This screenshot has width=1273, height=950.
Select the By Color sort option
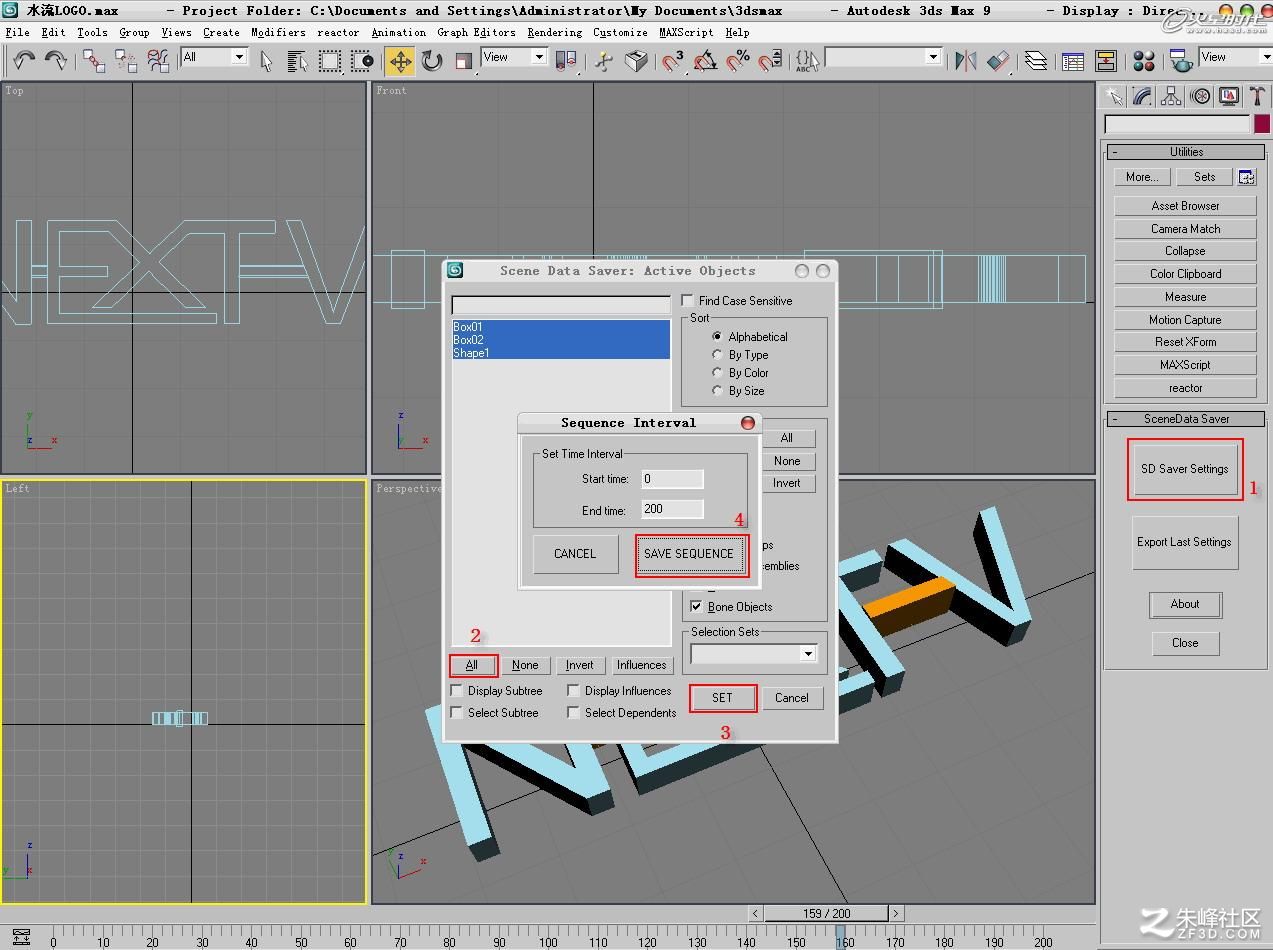717,373
